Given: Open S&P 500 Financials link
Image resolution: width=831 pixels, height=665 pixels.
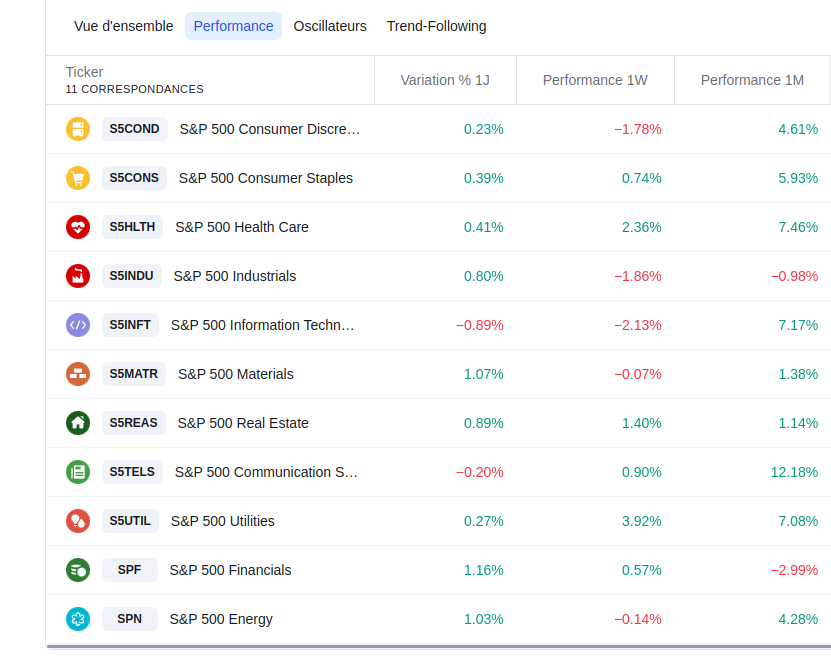Looking at the screenshot, I should [x=230, y=570].
